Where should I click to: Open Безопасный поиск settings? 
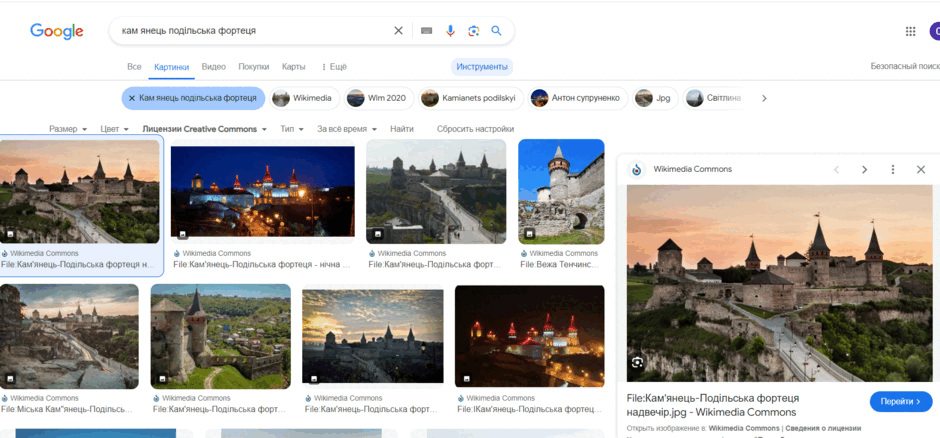(x=905, y=67)
